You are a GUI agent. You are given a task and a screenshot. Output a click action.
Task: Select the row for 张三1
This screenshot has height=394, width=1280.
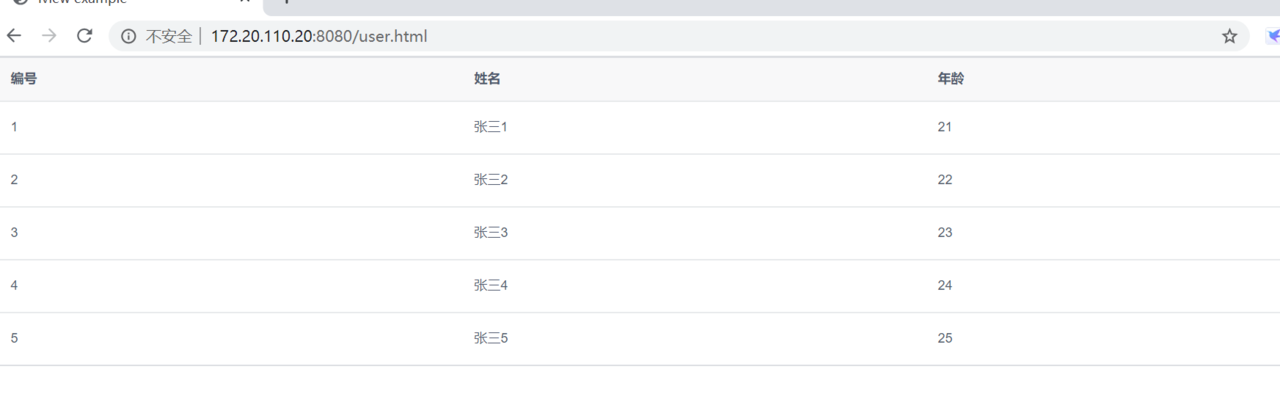pyautogui.click(x=640, y=128)
